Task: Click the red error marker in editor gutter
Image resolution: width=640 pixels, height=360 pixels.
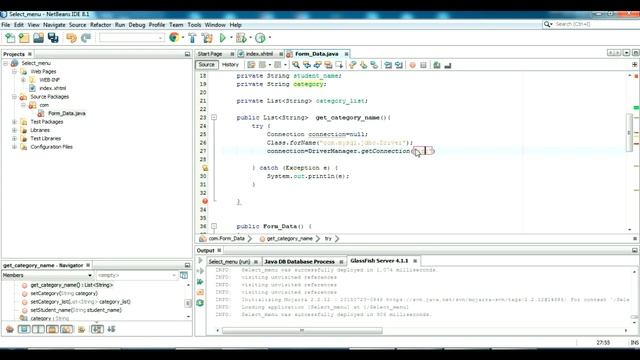Action: click(205, 201)
